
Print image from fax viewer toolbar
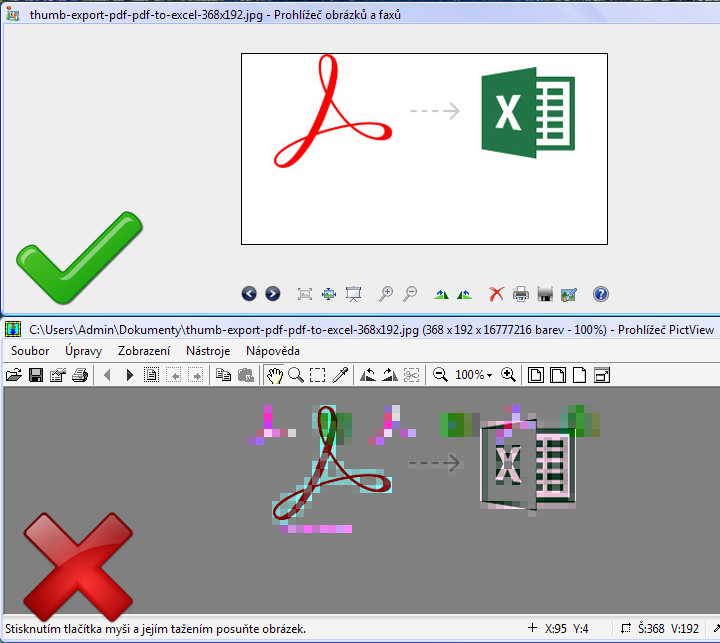(521, 294)
